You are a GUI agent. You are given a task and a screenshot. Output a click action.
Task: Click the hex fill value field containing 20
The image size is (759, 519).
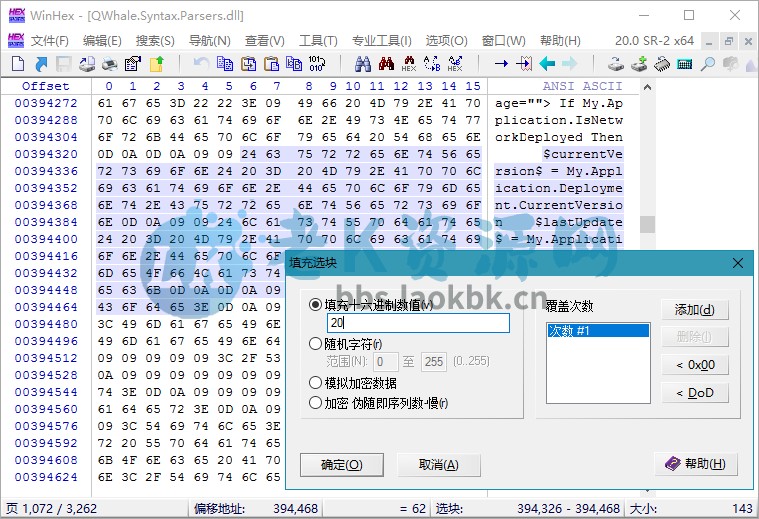pyautogui.click(x=418, y=323)
